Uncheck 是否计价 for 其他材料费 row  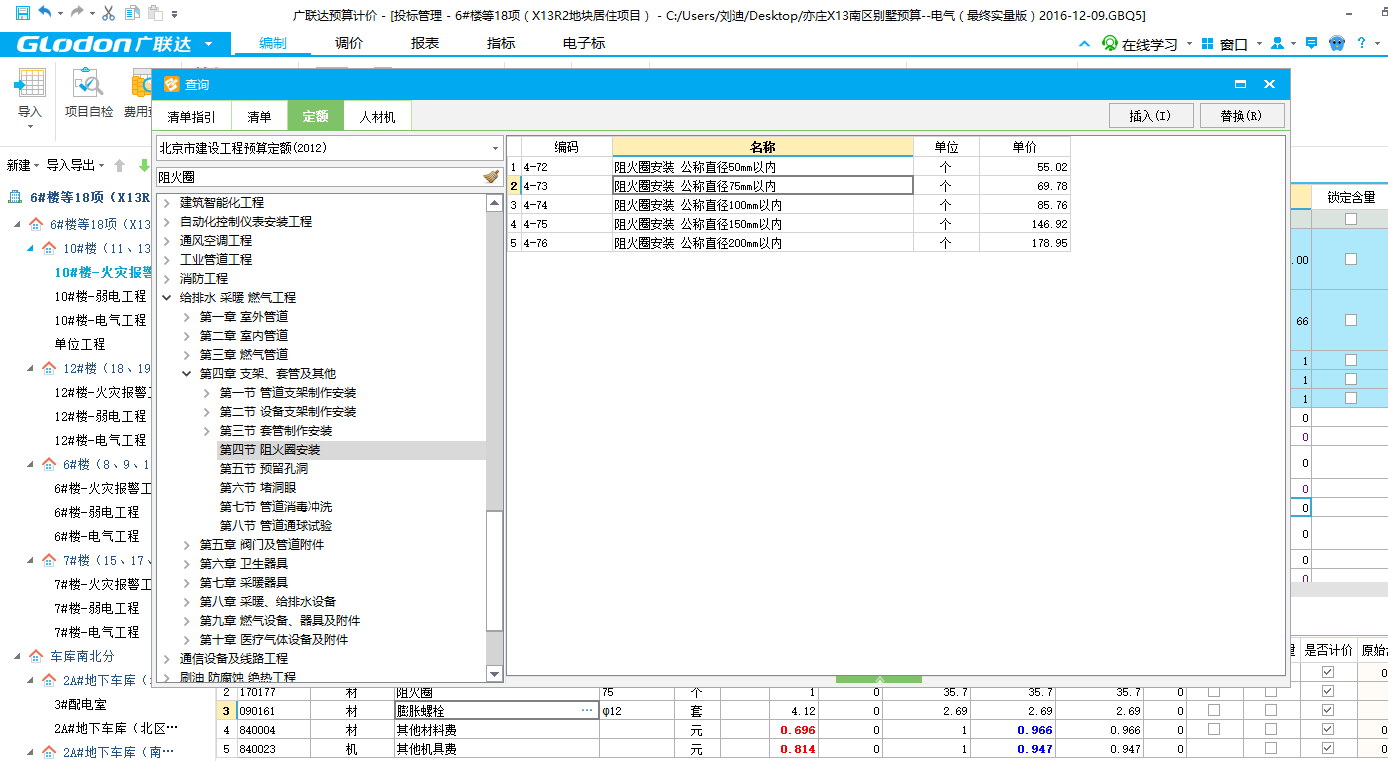click(x=1327, y=730)
